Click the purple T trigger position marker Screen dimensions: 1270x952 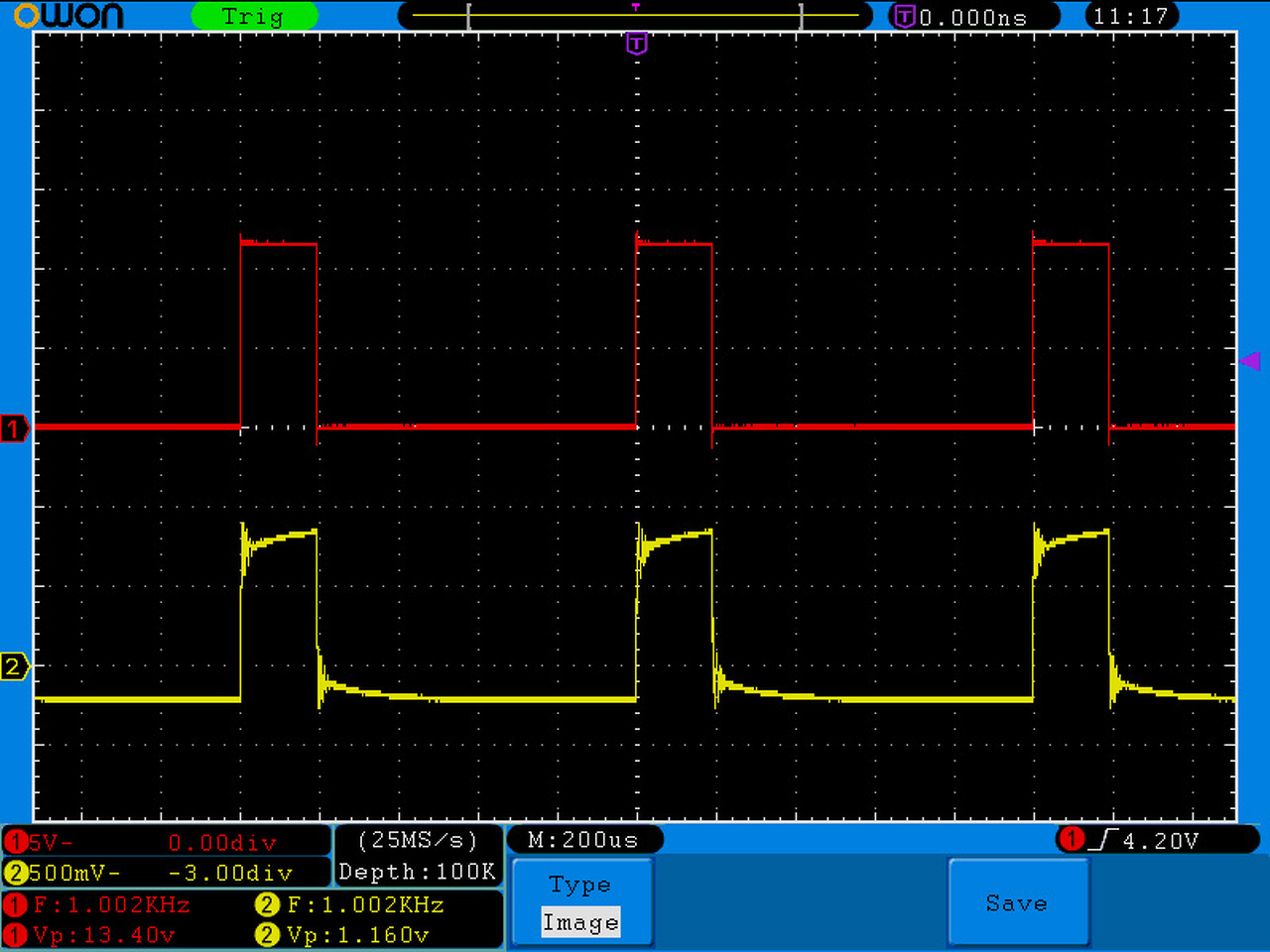pyautogui.click(x=636, y=43)
